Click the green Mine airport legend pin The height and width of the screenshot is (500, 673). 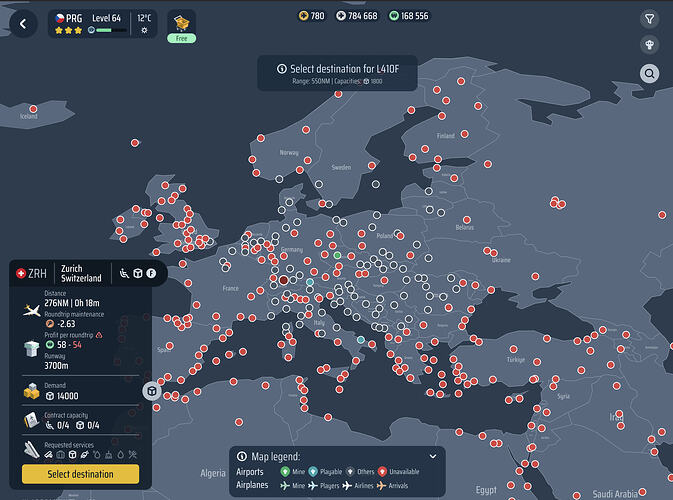[285, 472]
